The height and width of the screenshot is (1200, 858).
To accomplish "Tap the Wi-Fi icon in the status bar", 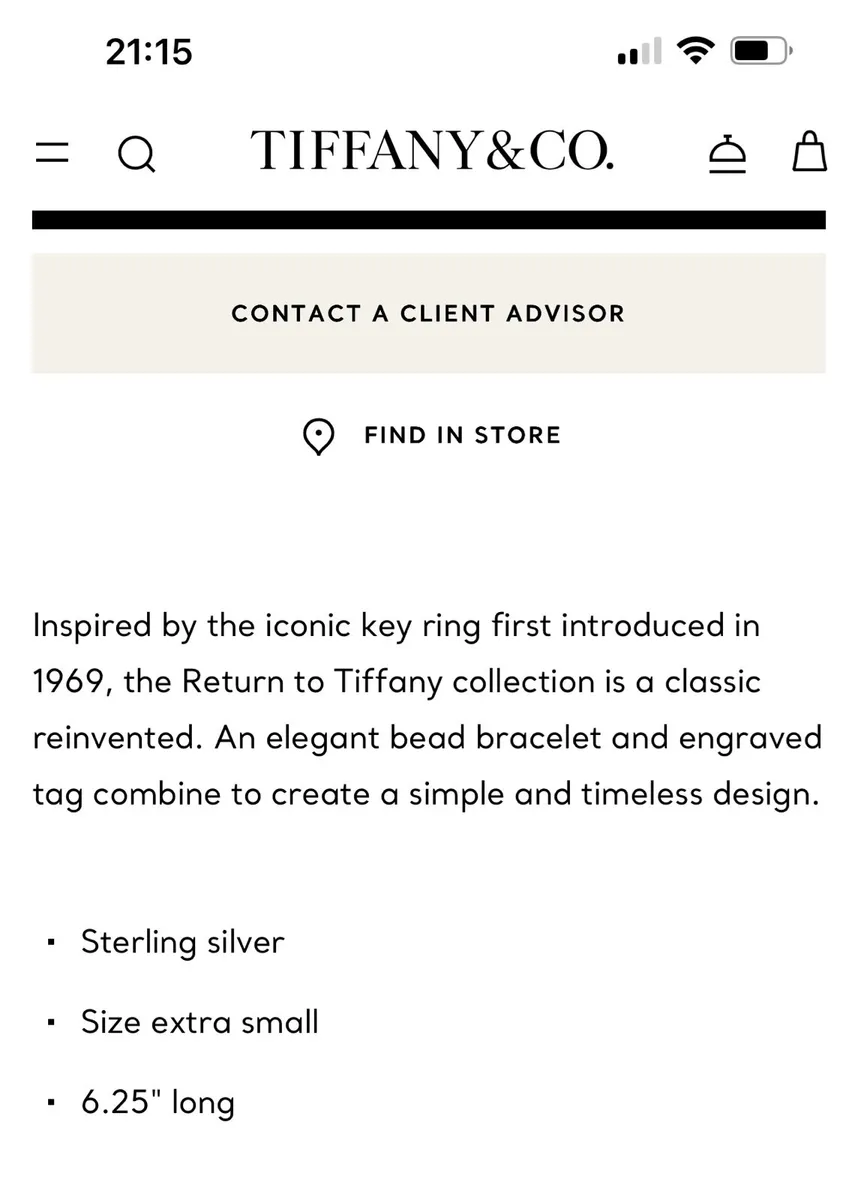I will [697, 50].
